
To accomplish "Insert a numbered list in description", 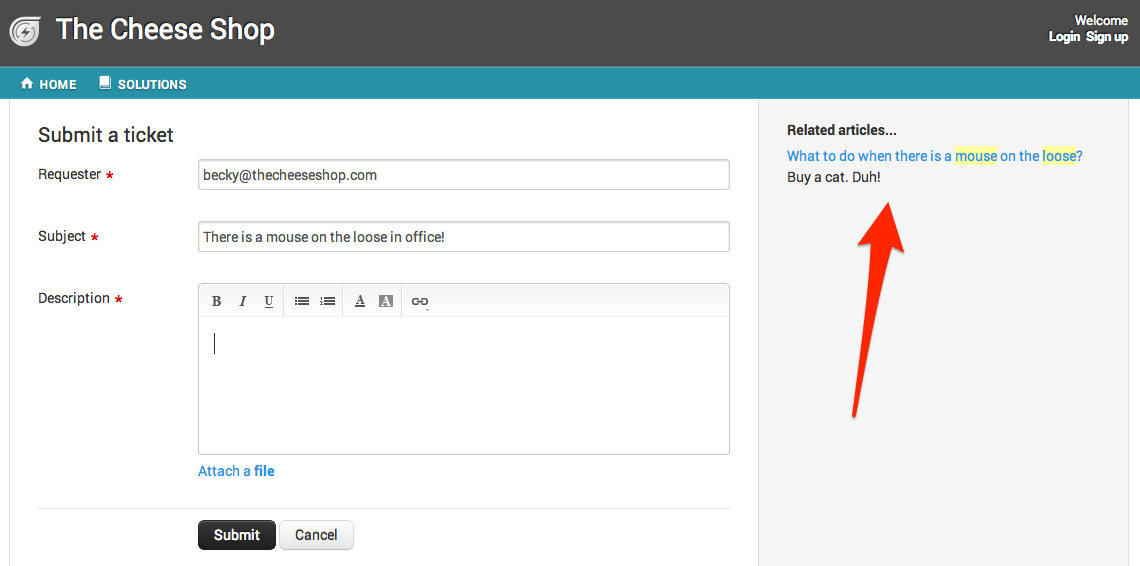I will (327, 301).
